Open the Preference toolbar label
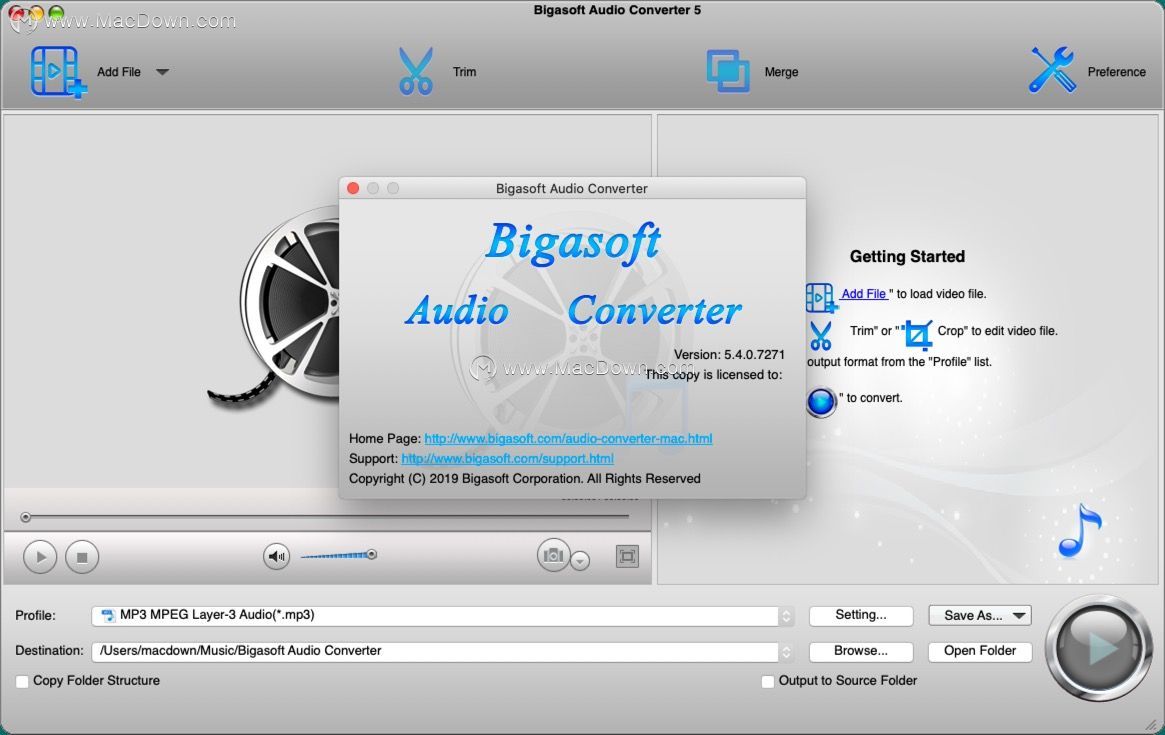Screen dimensions: 1165x735 pyautogui.click(x=1116, y=72)
